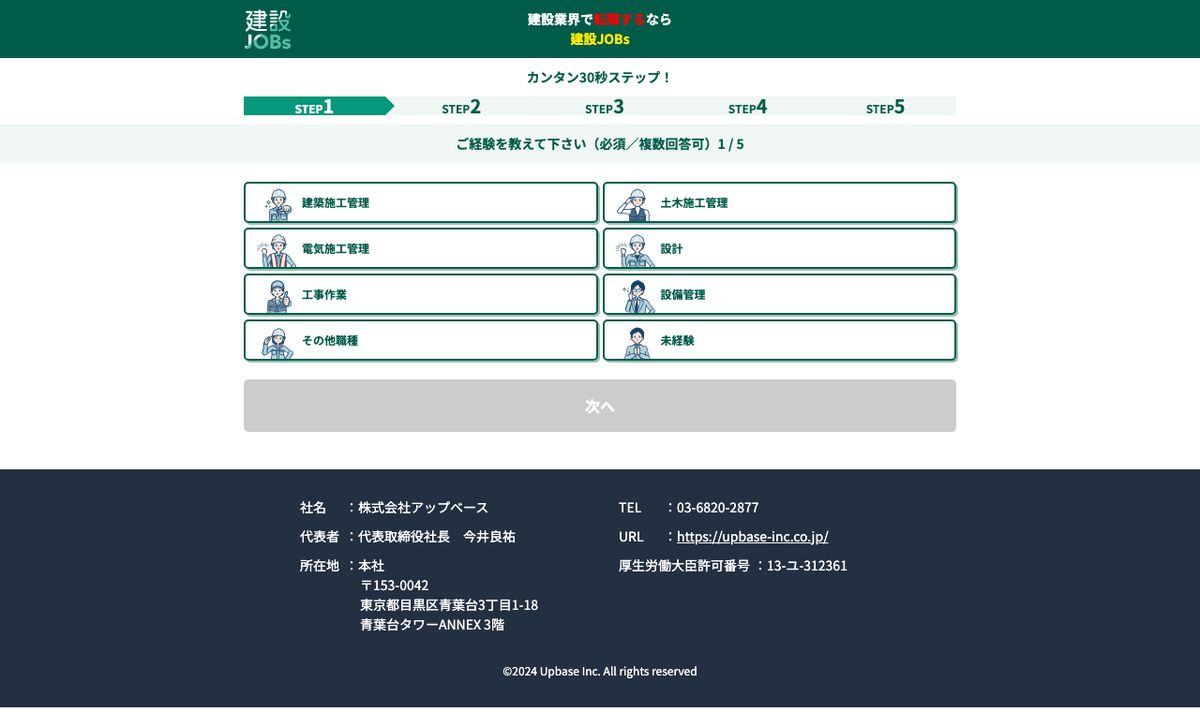Click license number 13-ユ-312361

point(807,566)
